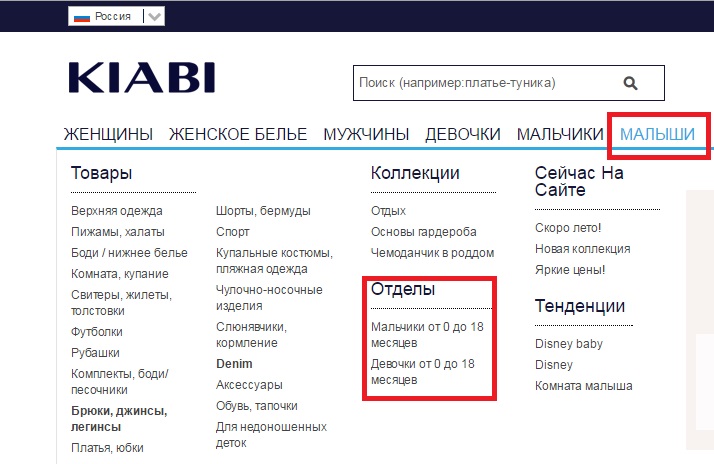Screen dimensions: 714x464
Task: Click the magnifying glass search icon
Action: (x=630, y=83)
